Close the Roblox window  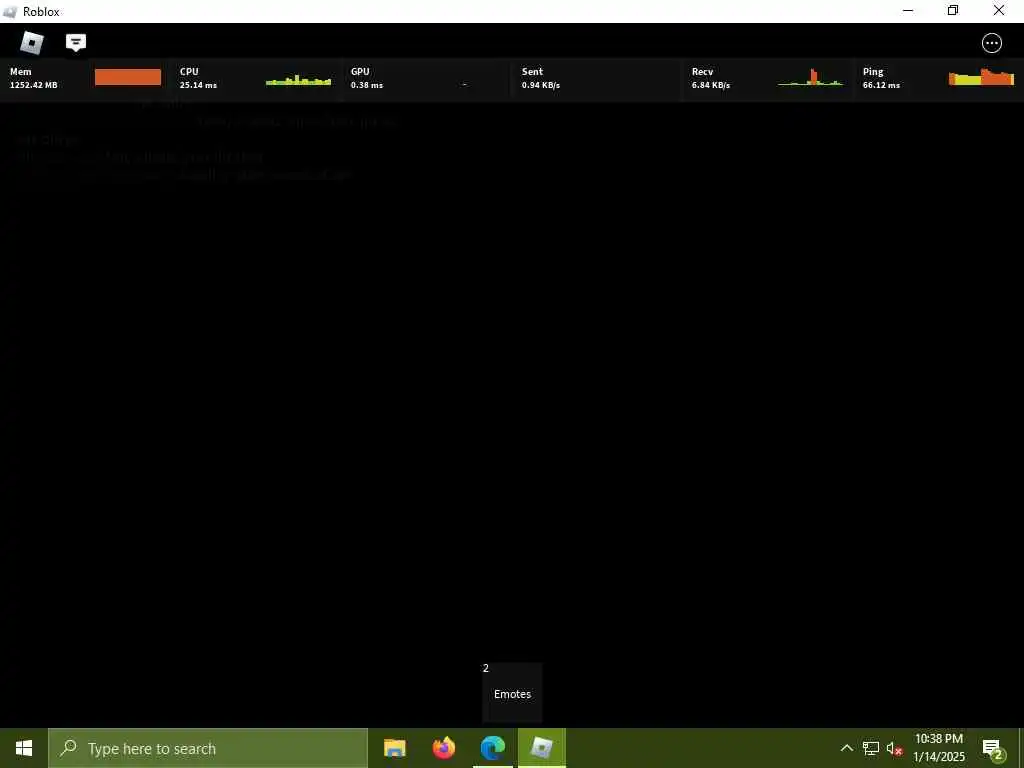pos(999,10)
